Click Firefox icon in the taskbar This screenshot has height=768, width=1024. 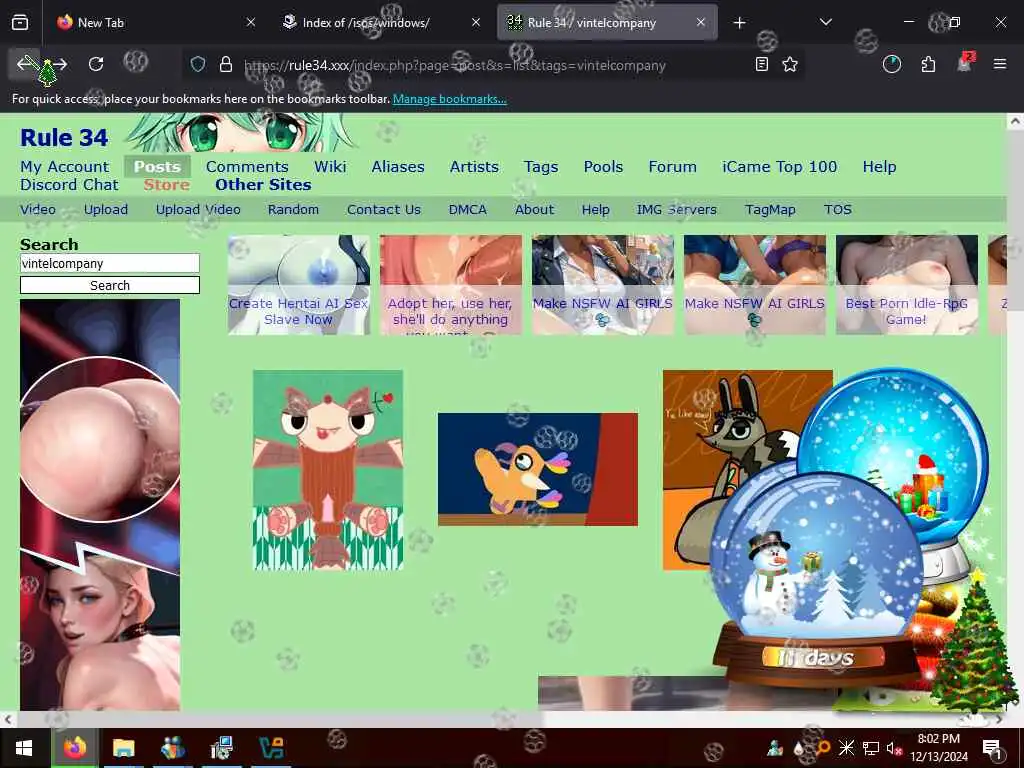[75, 748]
